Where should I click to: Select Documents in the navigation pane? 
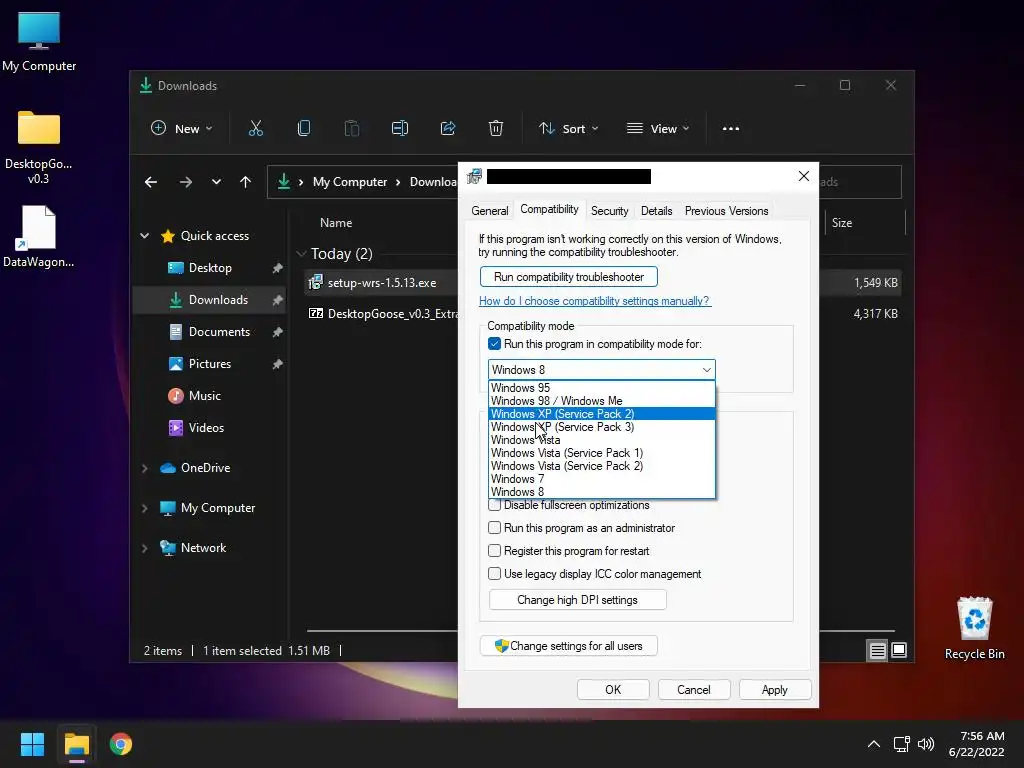[x=209, y=332]
